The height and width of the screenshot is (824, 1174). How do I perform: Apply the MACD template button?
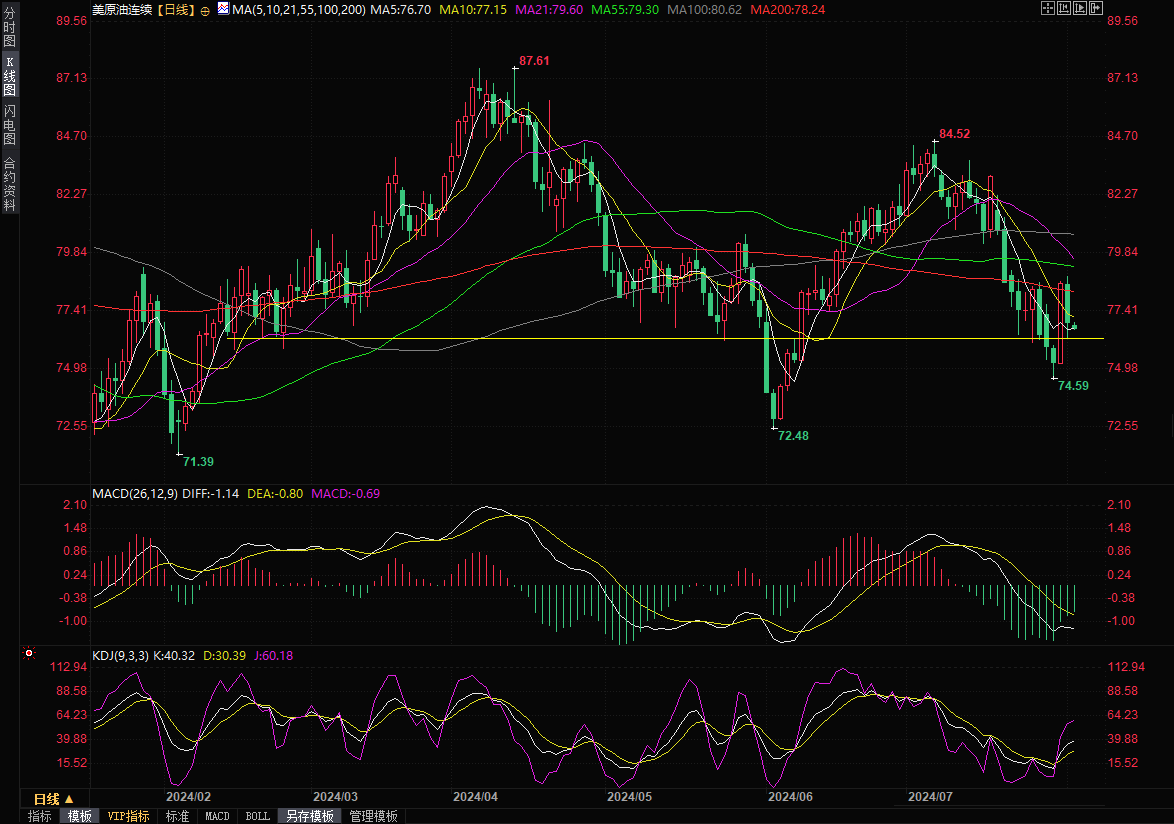(x=217, y=816)
